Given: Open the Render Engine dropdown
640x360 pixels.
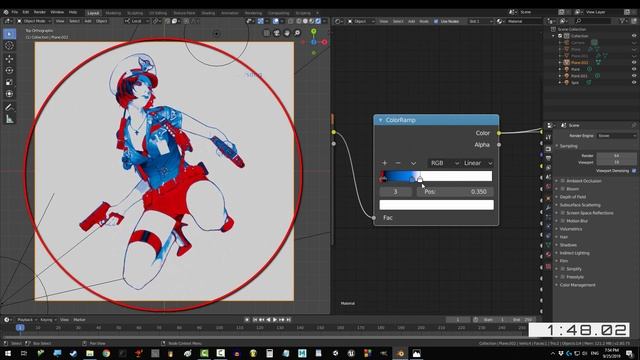Looking at the screenshot, I should click(x=616, y=136).
